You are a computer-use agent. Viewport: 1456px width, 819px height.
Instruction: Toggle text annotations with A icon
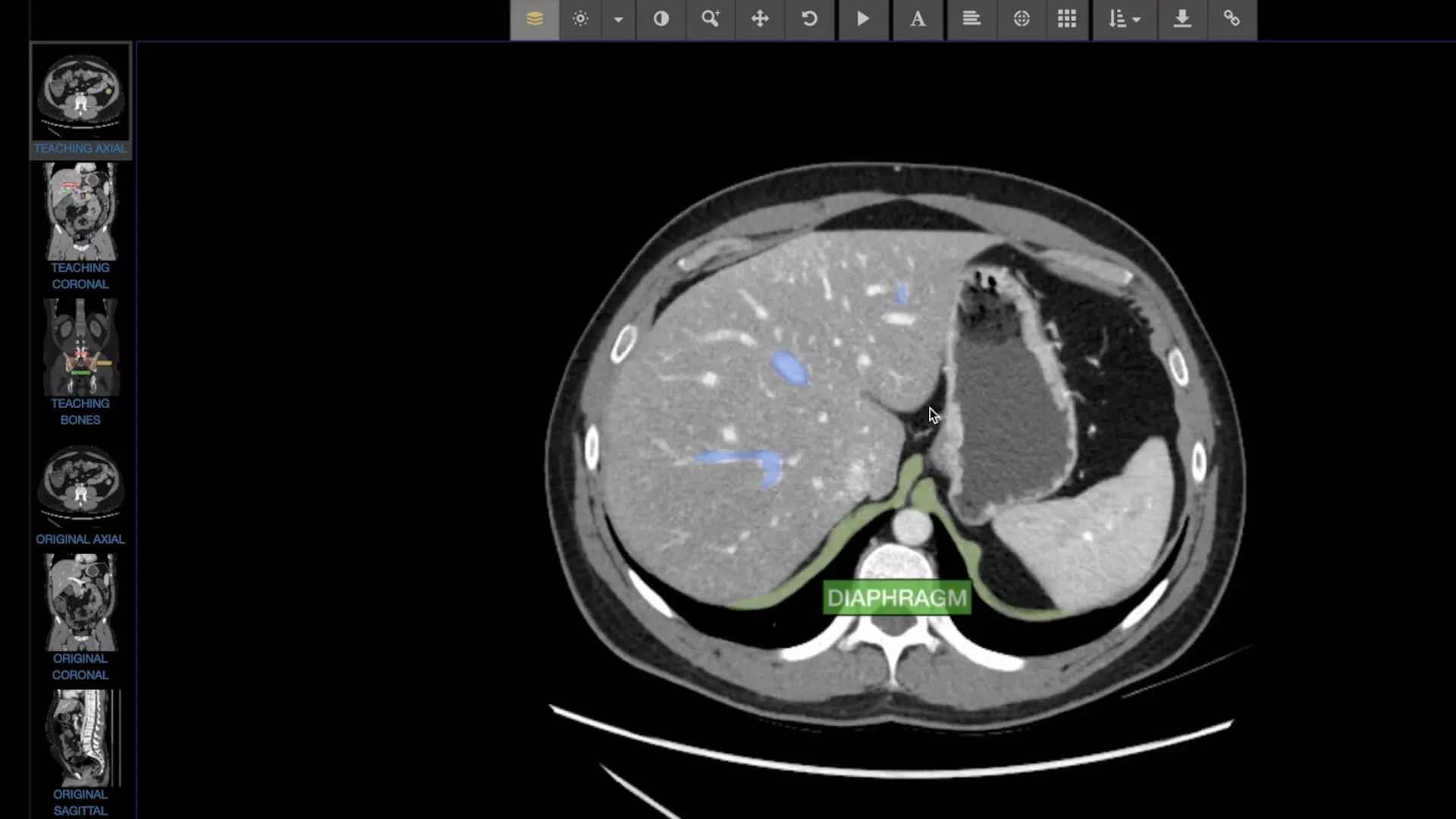[918, 19]
